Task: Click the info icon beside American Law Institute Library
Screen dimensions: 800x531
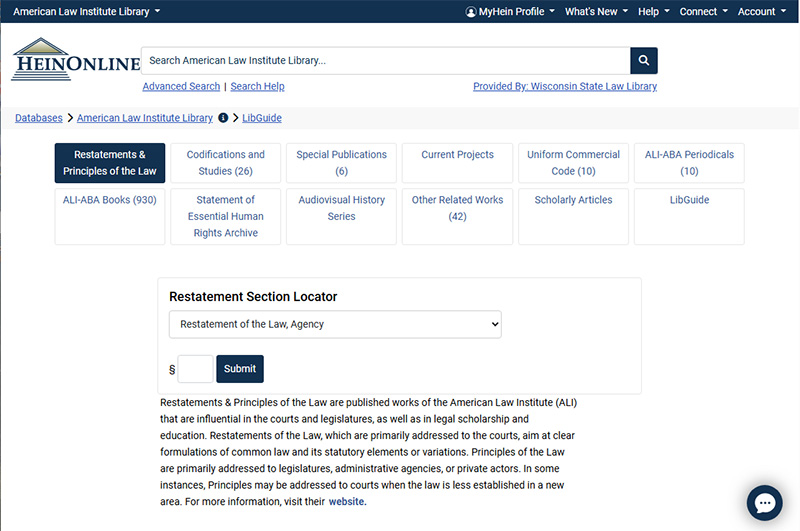Action: (223, 118)
